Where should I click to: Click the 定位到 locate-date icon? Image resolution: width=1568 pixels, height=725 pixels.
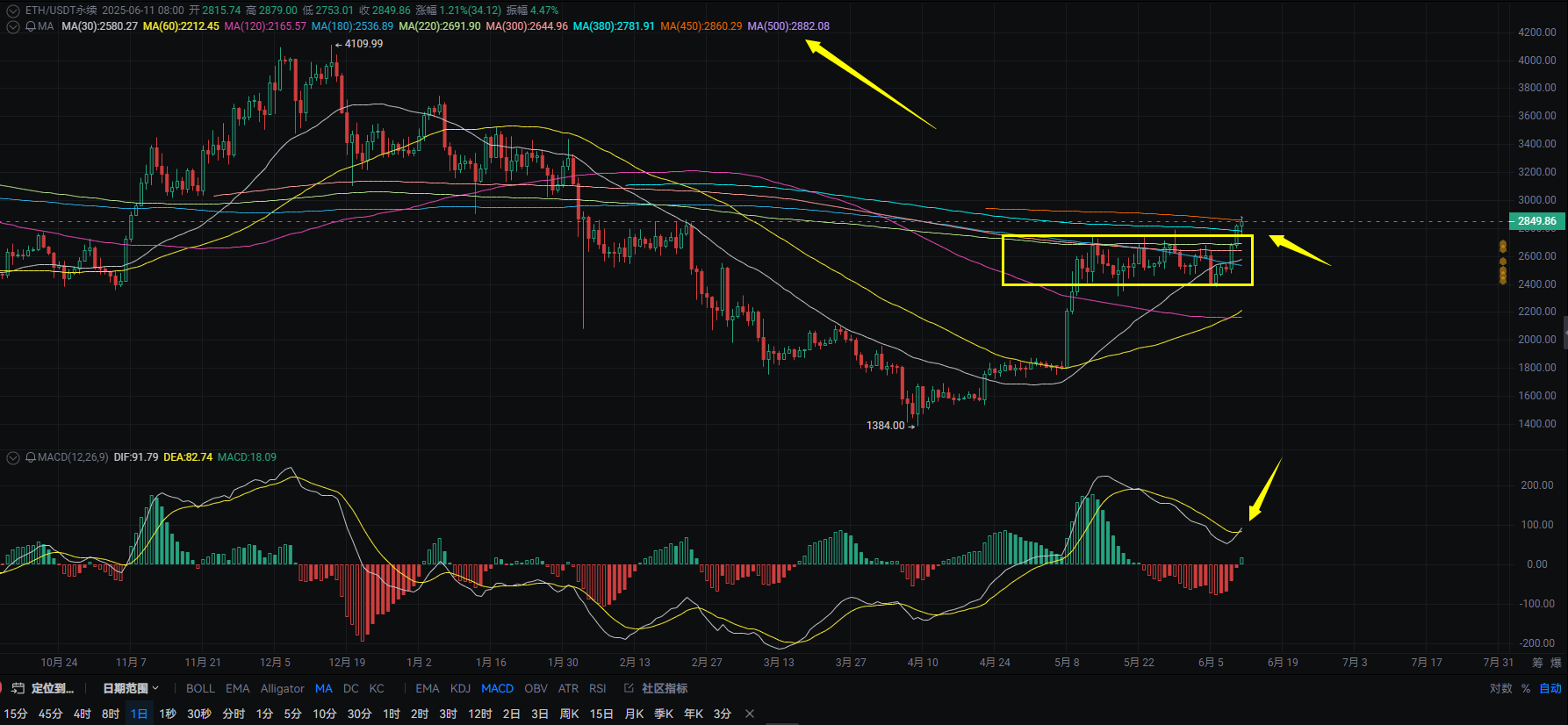[18, 688]
